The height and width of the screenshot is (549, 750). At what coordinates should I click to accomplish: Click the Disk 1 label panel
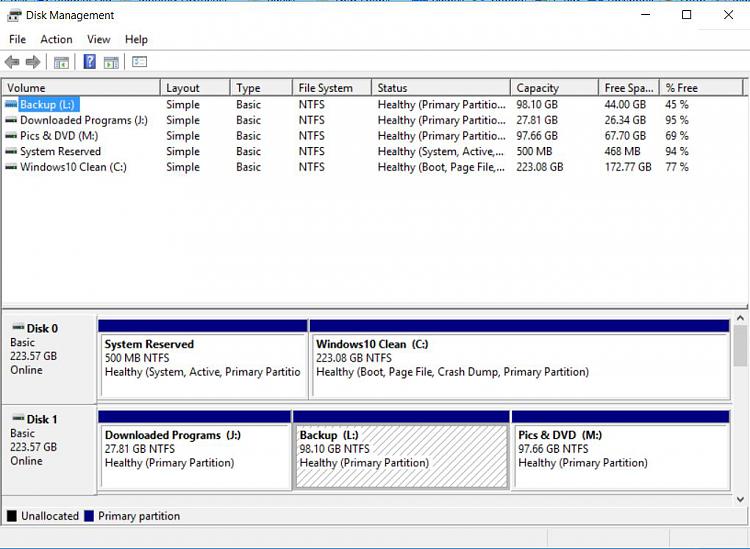click(x=49, y=450)
